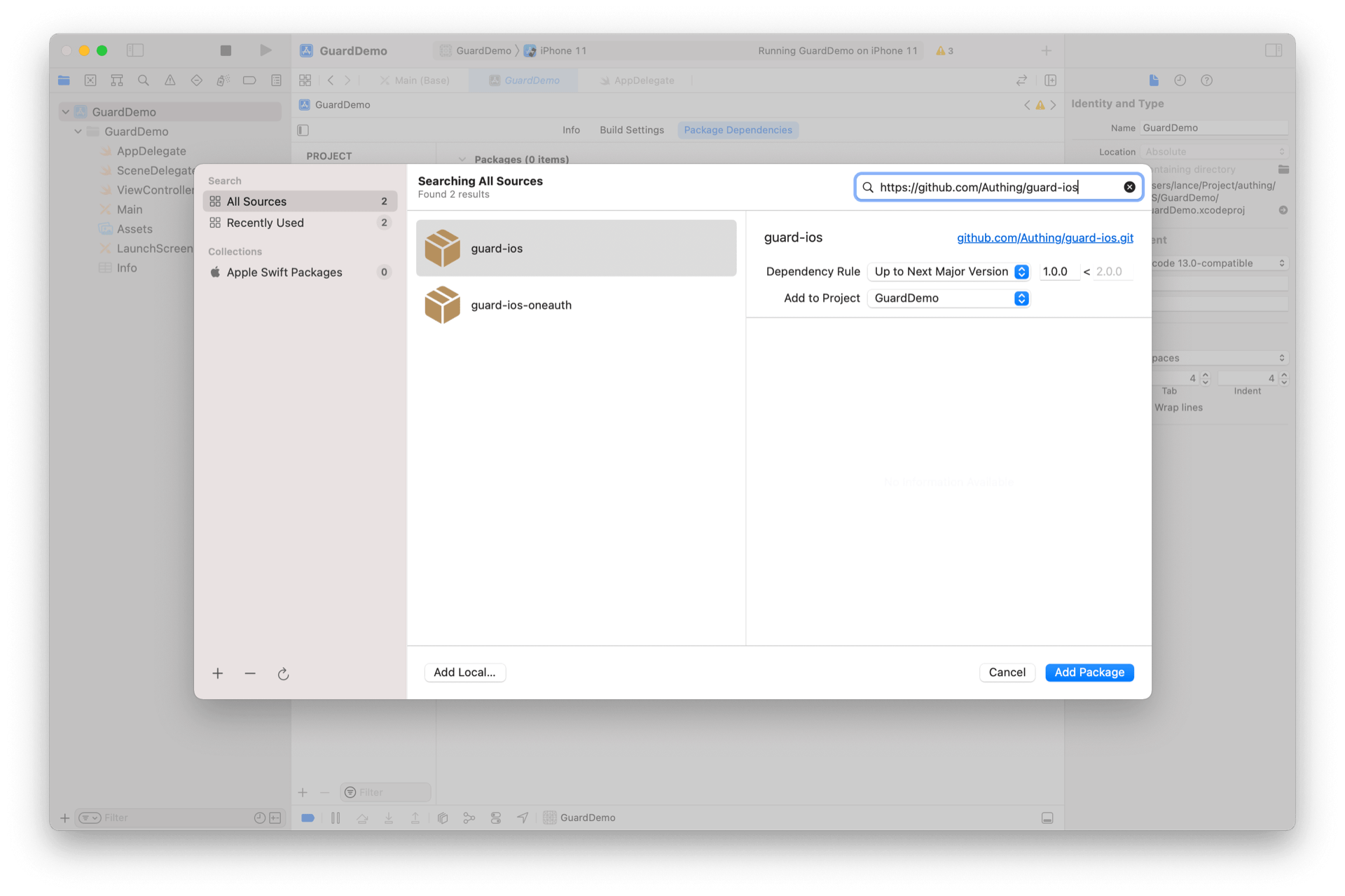
Task: Click the plus to add a package collection
Action: point(218,674)
